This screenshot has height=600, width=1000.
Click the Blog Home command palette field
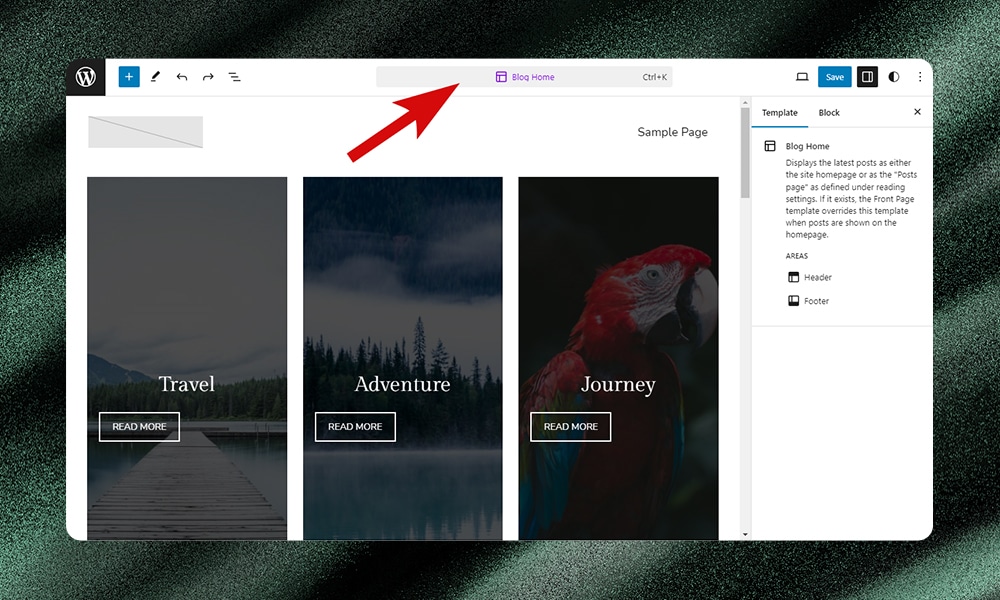525,76
